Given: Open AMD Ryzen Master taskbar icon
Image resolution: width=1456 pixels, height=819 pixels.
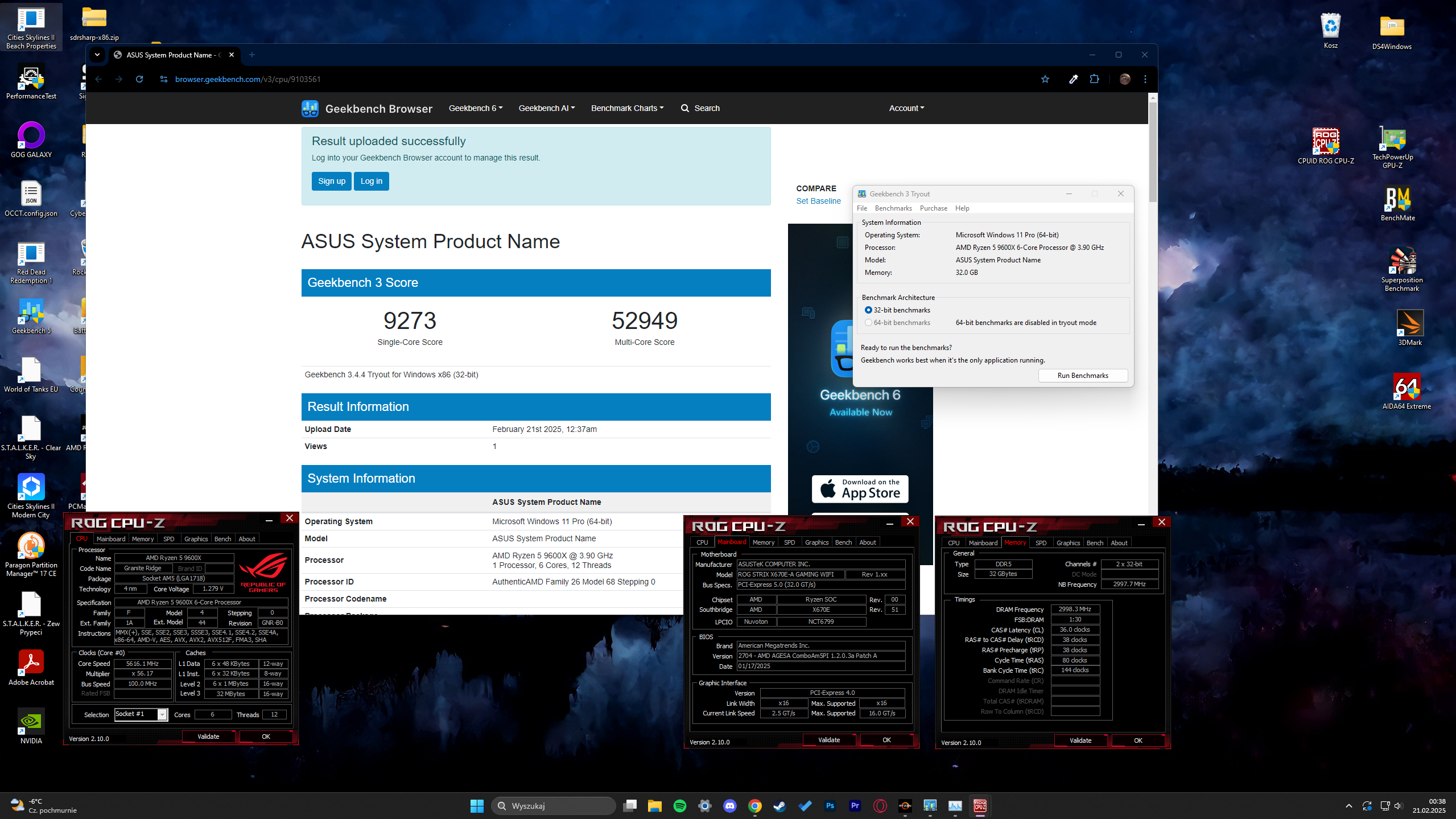Looking at the screenshot, I should (905, 805).
